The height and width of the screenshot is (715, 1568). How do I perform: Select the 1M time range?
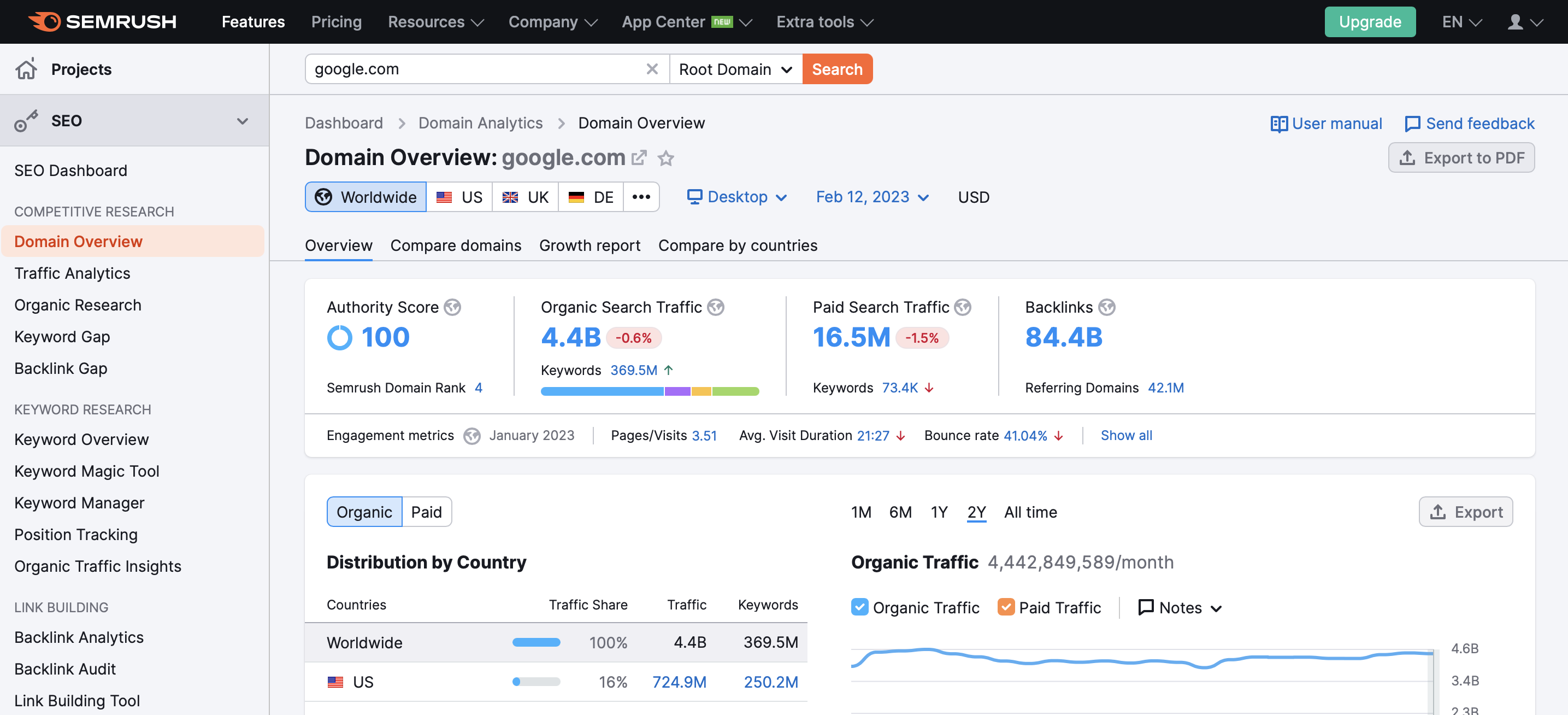[860, 512]
